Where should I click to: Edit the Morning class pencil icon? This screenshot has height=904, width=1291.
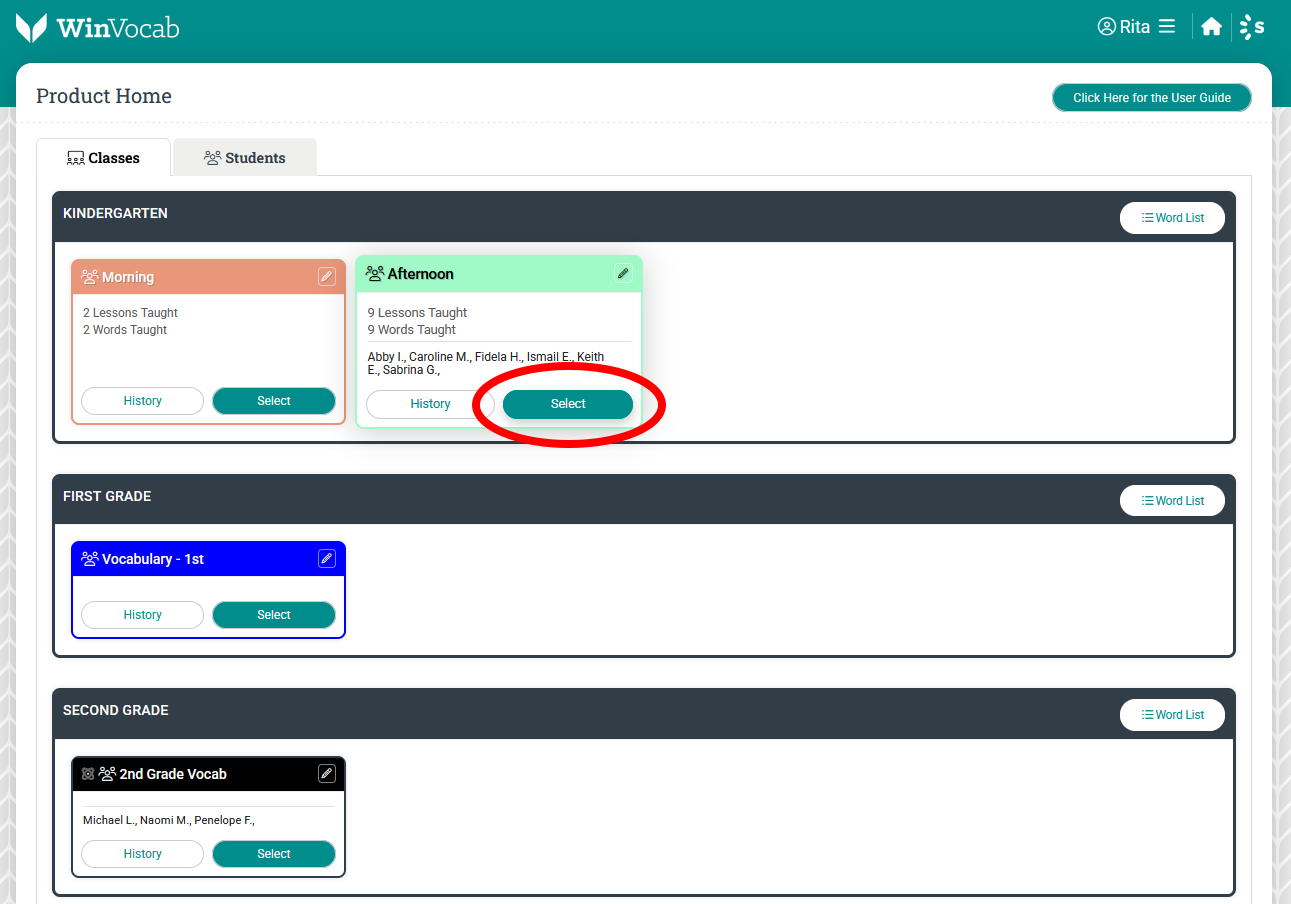[x=326, y=277]
